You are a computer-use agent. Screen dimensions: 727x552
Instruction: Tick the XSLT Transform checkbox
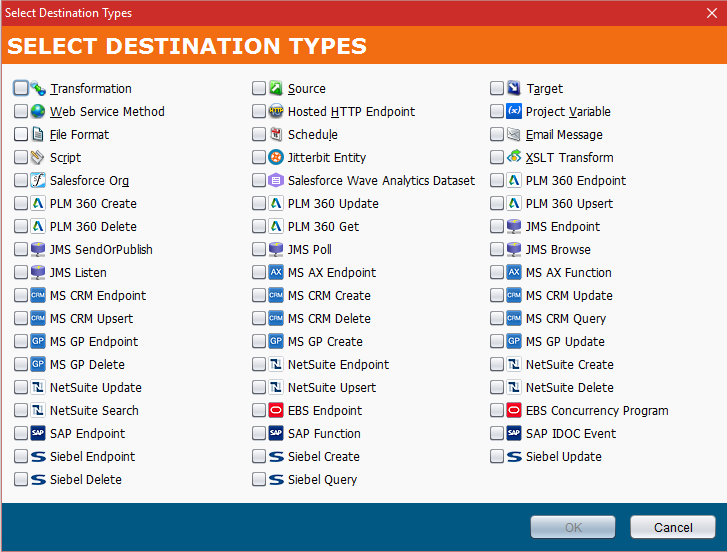[x=497, y=158]
